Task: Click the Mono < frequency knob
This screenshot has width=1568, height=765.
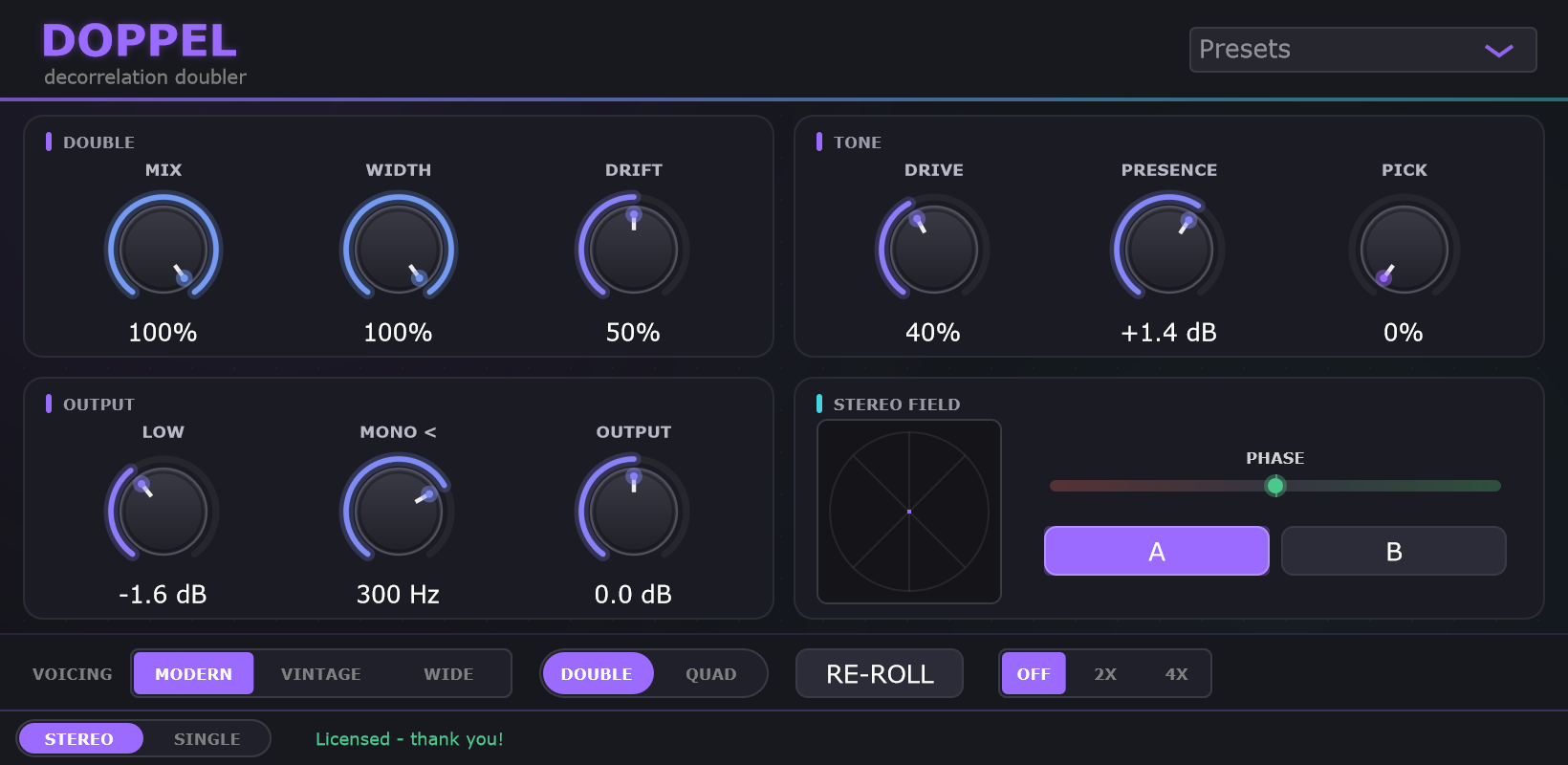Action: 399,512
